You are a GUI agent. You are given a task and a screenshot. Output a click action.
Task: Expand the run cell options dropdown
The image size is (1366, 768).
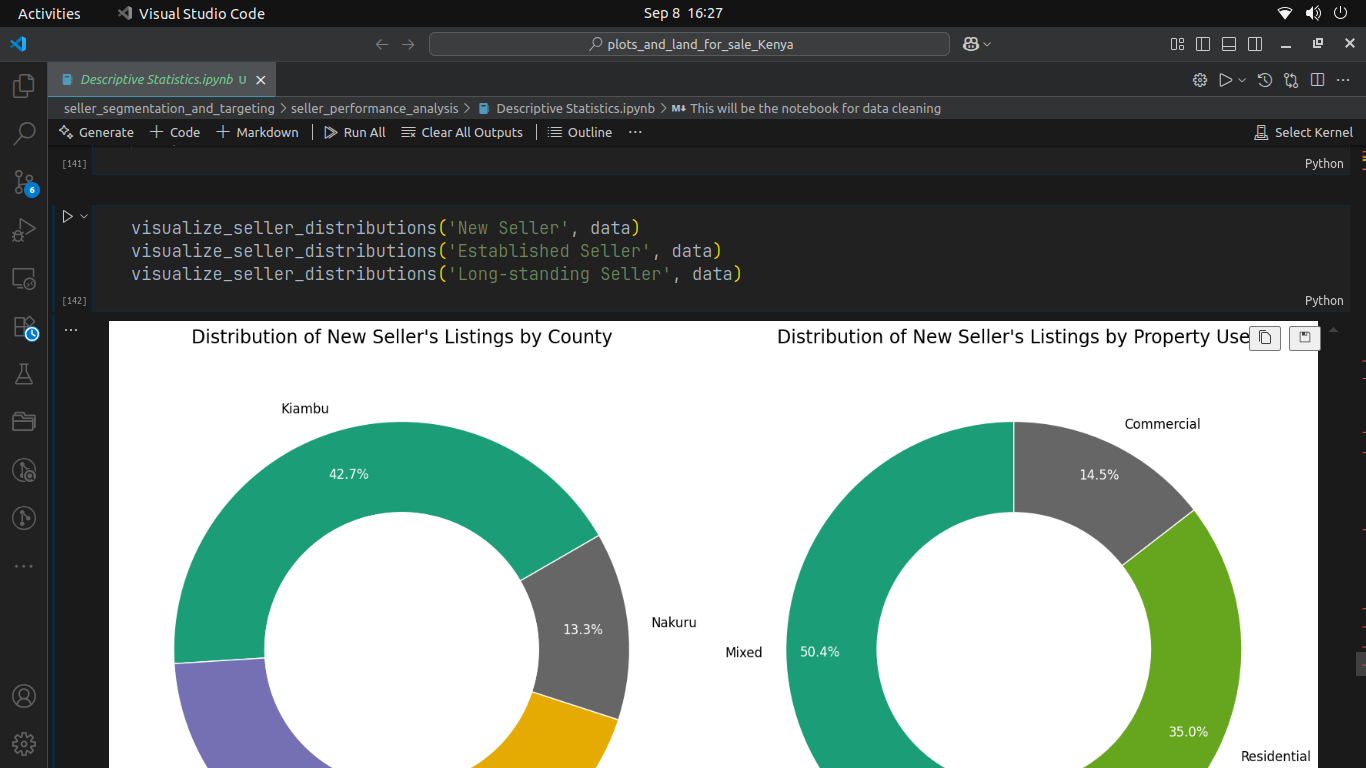click(84, 216)
